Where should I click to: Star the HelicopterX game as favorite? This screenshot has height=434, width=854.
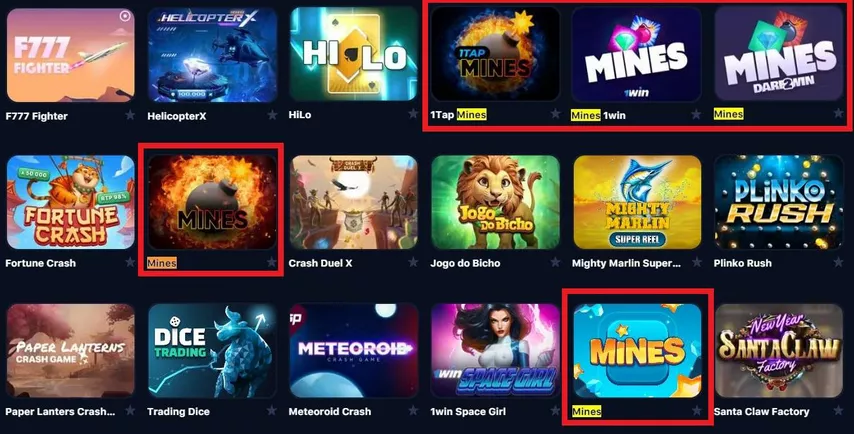coord(272,115)
